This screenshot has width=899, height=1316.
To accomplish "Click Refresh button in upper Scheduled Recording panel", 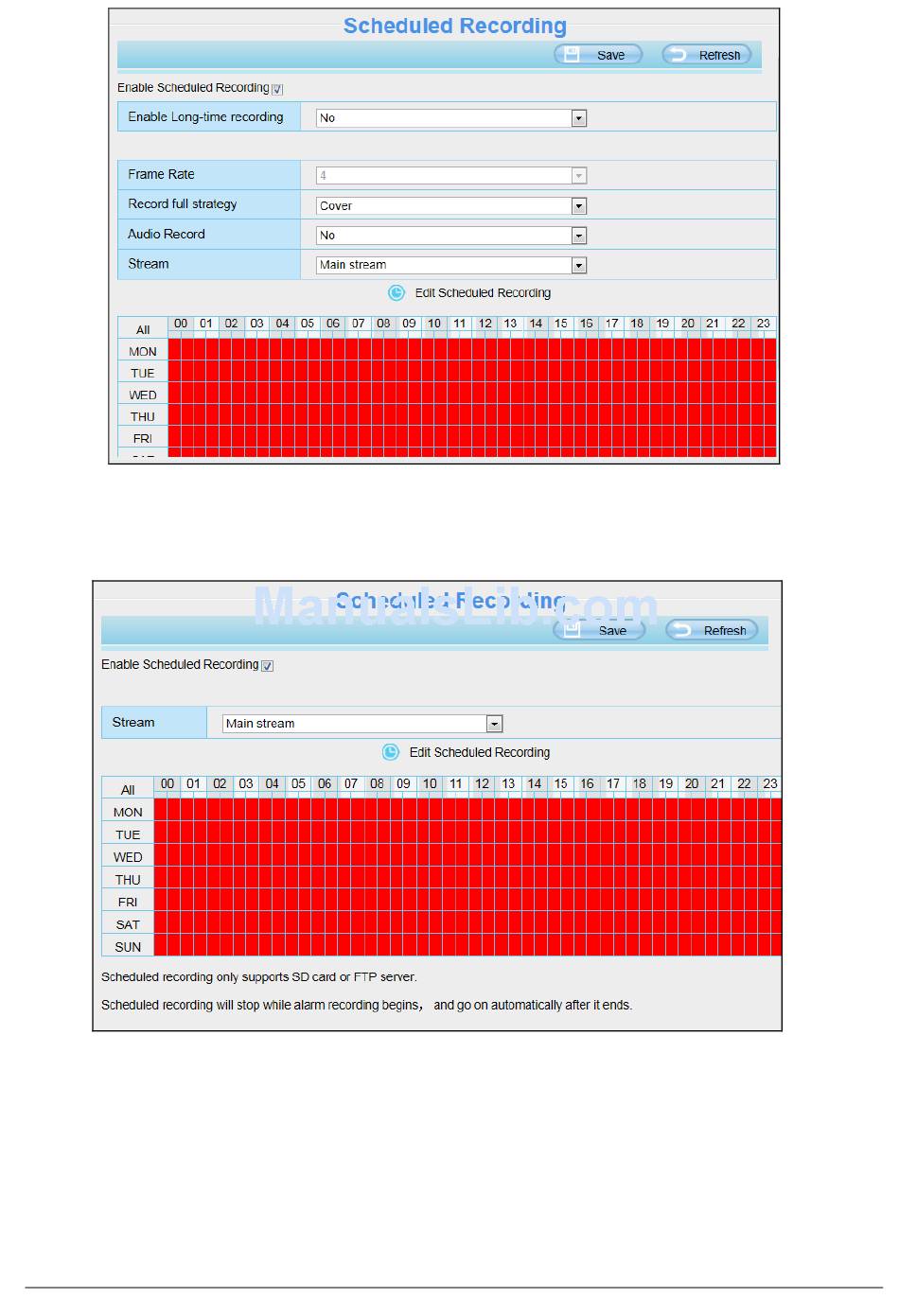I will pyautogui.click(x=706, y=55).
